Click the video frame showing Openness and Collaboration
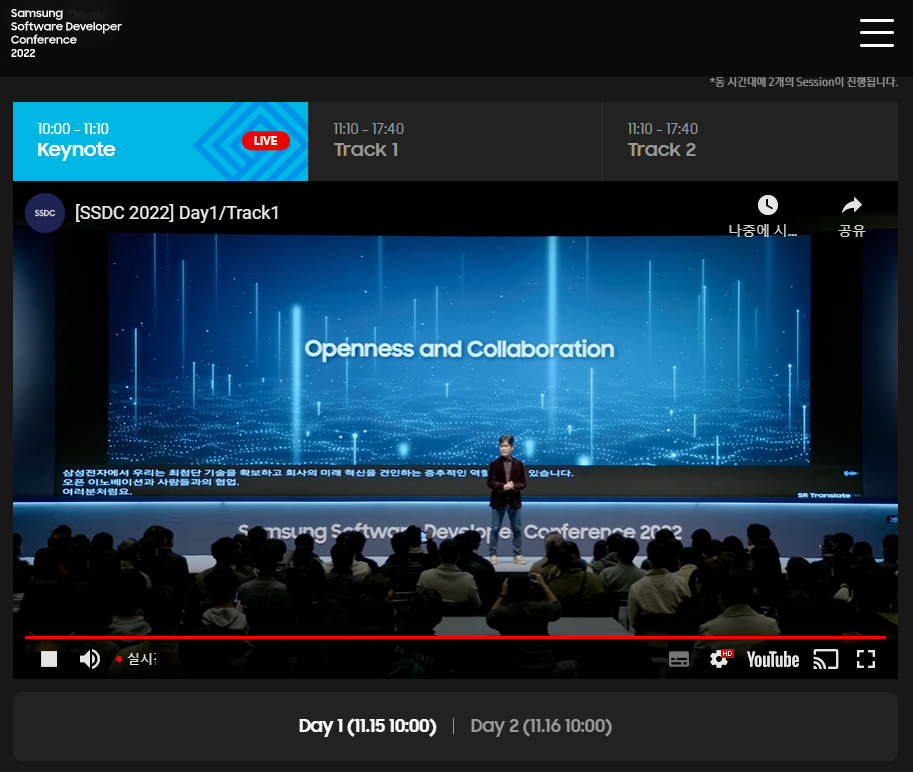The image size is (913, 772). click(x=455, y=430)
